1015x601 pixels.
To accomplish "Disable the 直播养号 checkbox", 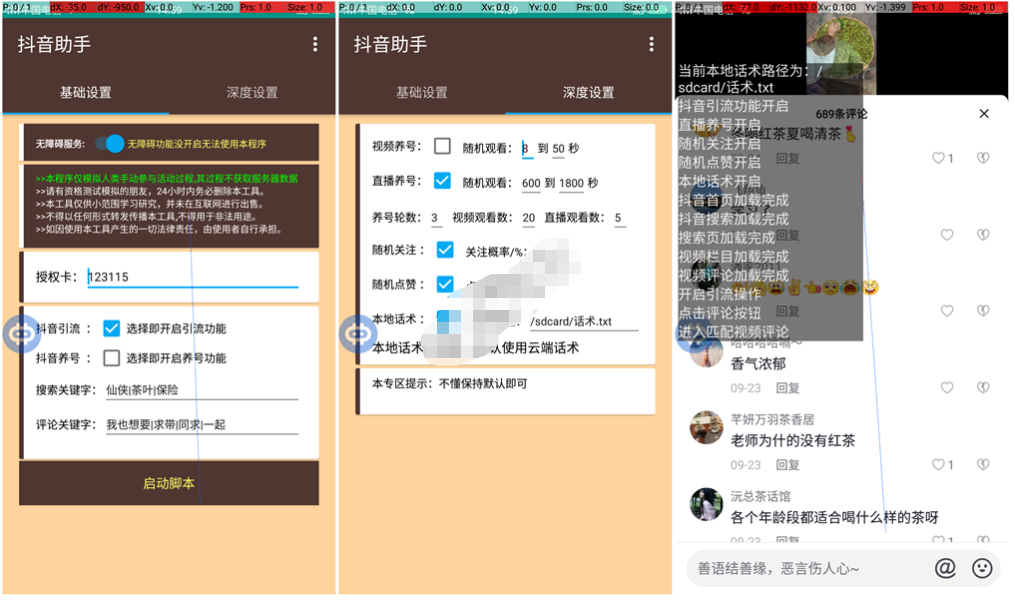I will click(442, 181).
